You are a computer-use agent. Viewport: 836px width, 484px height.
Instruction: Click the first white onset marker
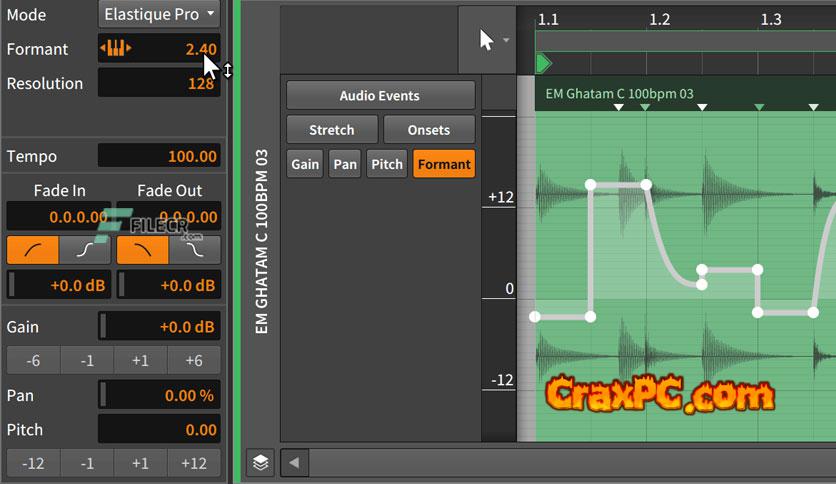618,107
